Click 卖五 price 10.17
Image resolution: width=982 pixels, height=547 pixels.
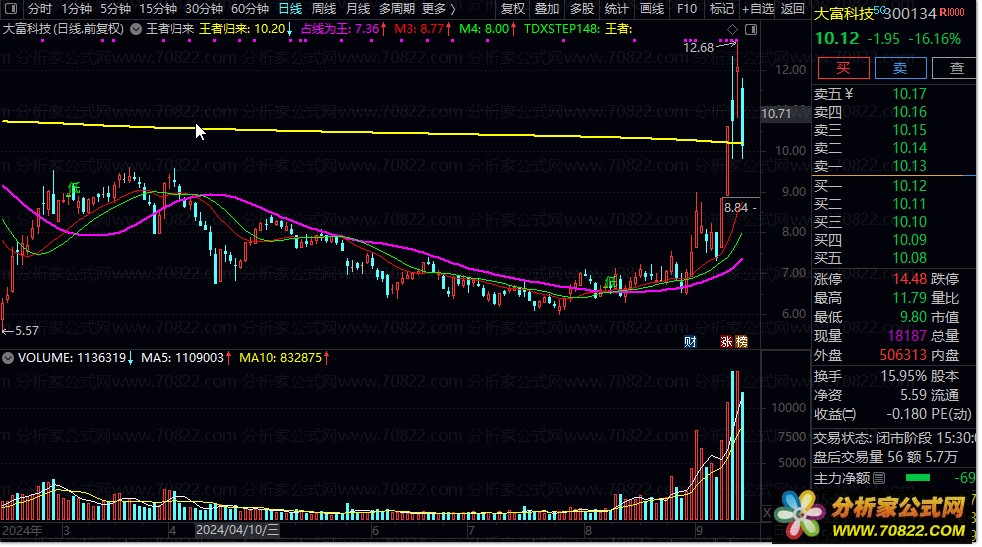909,94
